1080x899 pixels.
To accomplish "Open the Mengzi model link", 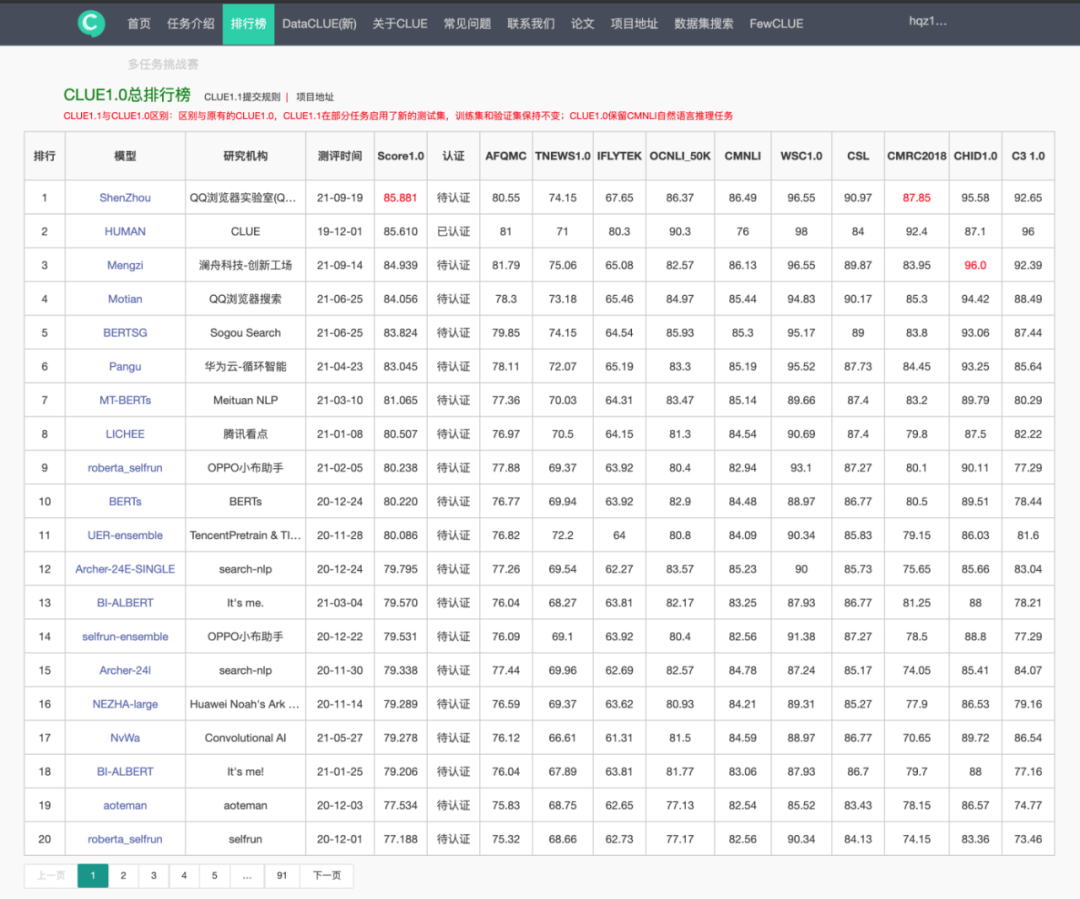I will pyautogui.click(x=125, y=265).
